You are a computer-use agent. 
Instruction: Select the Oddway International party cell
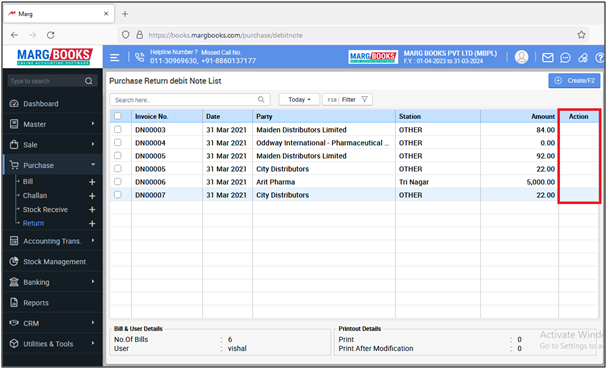click(x=323, y=143)
